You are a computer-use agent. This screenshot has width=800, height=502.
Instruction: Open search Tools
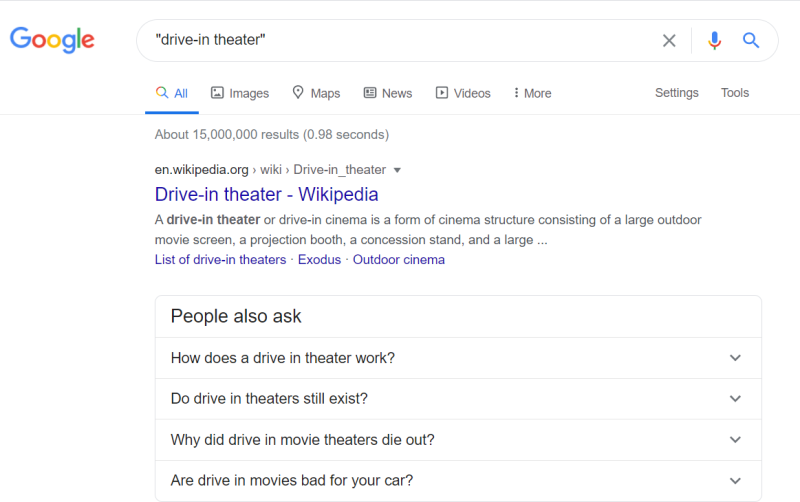click(x=735, y=93)
